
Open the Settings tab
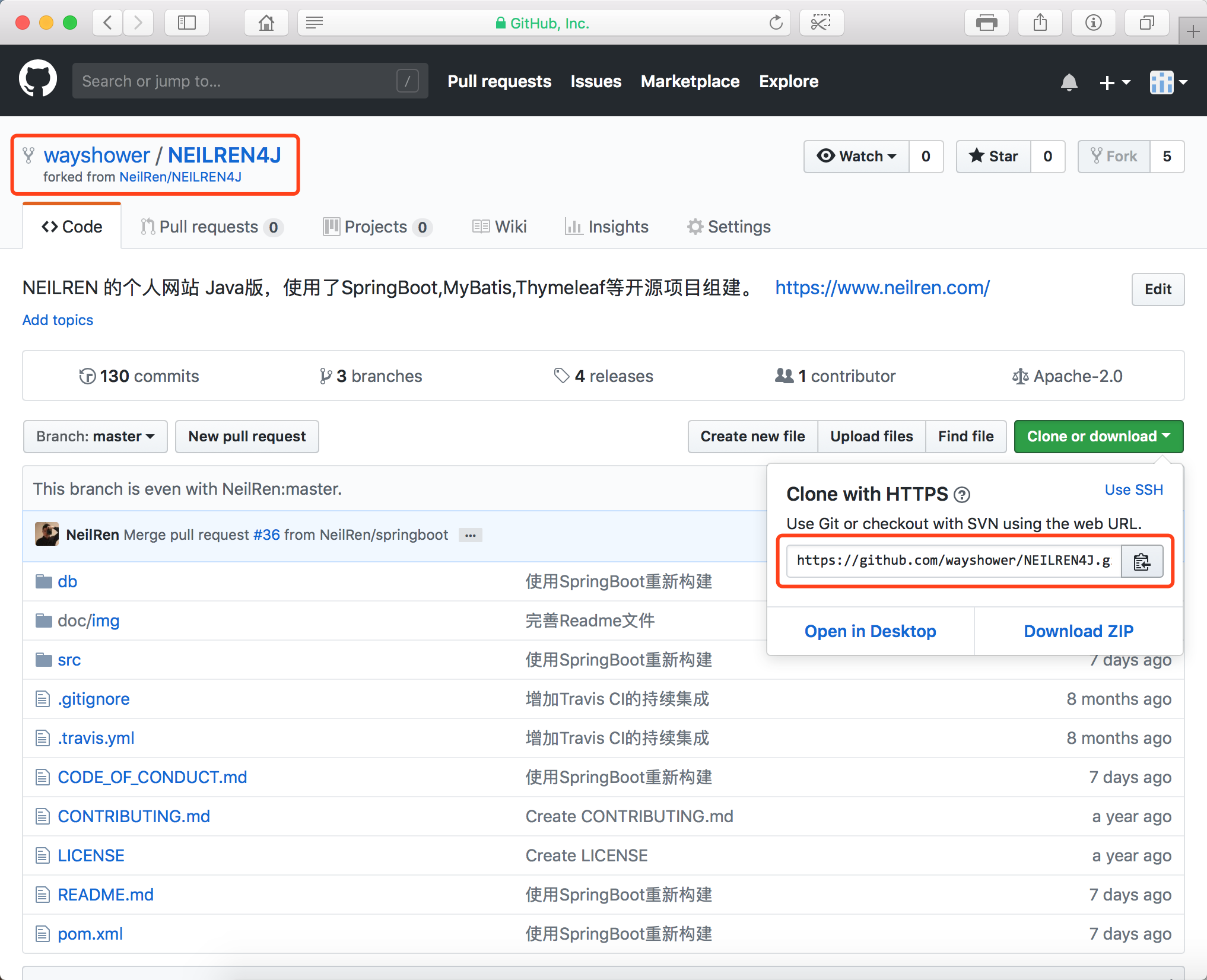729,227
